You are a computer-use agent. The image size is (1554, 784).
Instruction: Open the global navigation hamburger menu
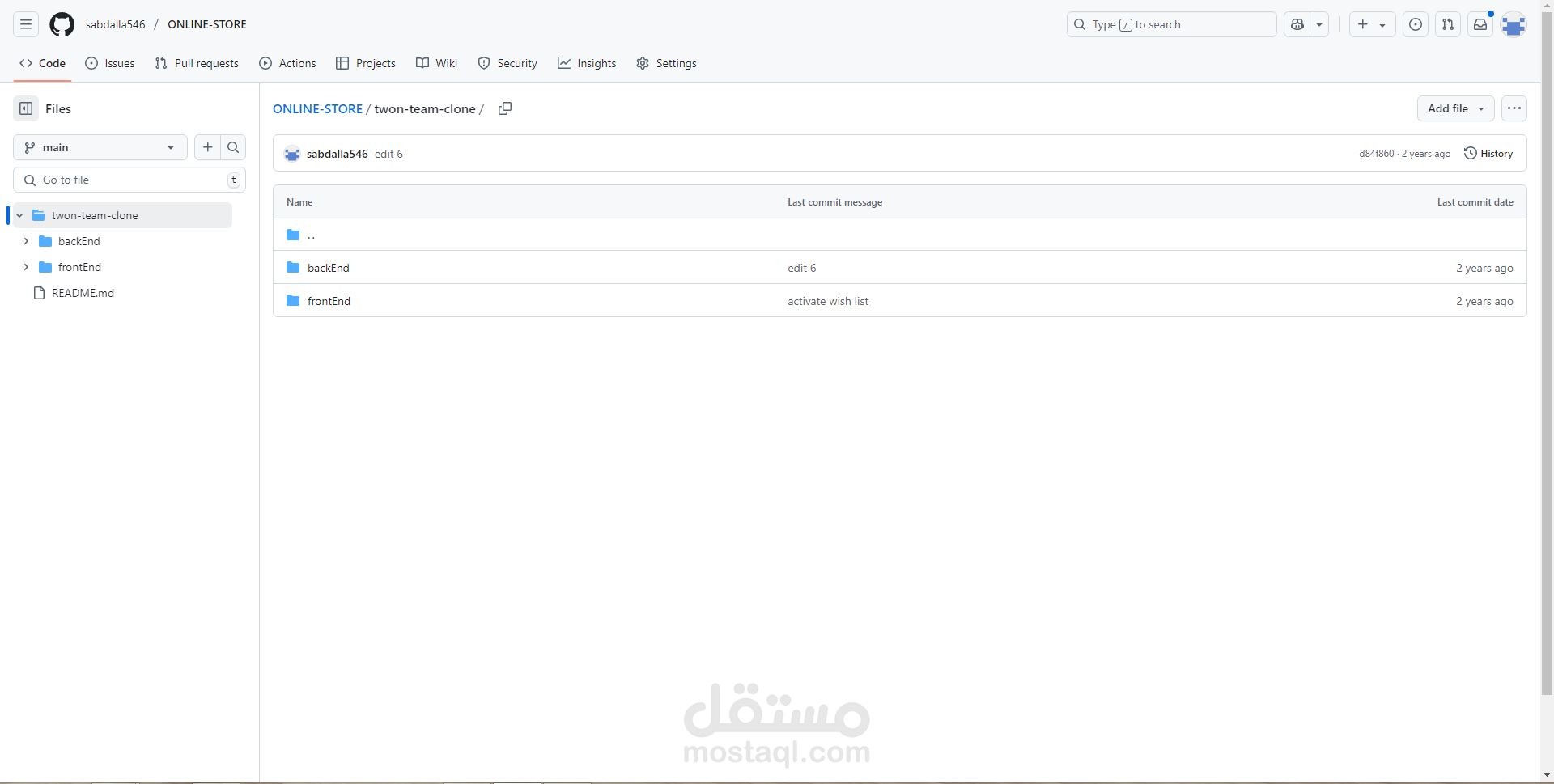pyautogui.click(x=25, y=24)
